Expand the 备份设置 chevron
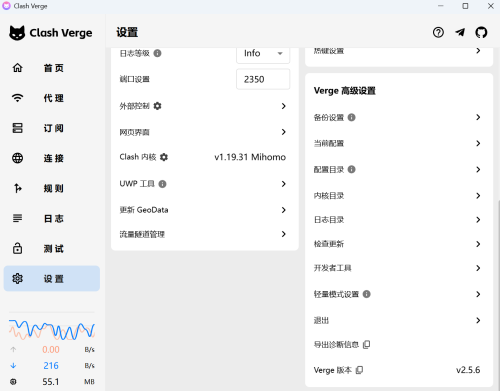Screen dimensions: 500x391 478,117
